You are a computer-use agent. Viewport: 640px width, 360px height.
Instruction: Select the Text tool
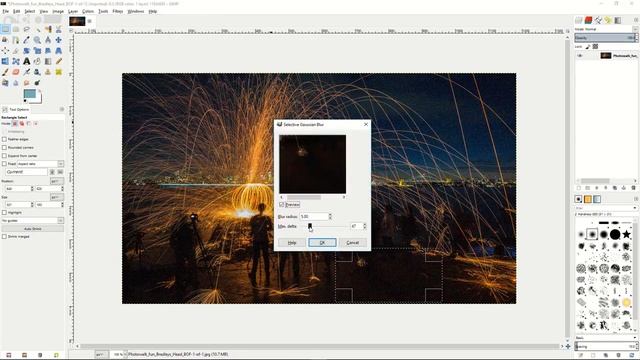coord(27,61)
